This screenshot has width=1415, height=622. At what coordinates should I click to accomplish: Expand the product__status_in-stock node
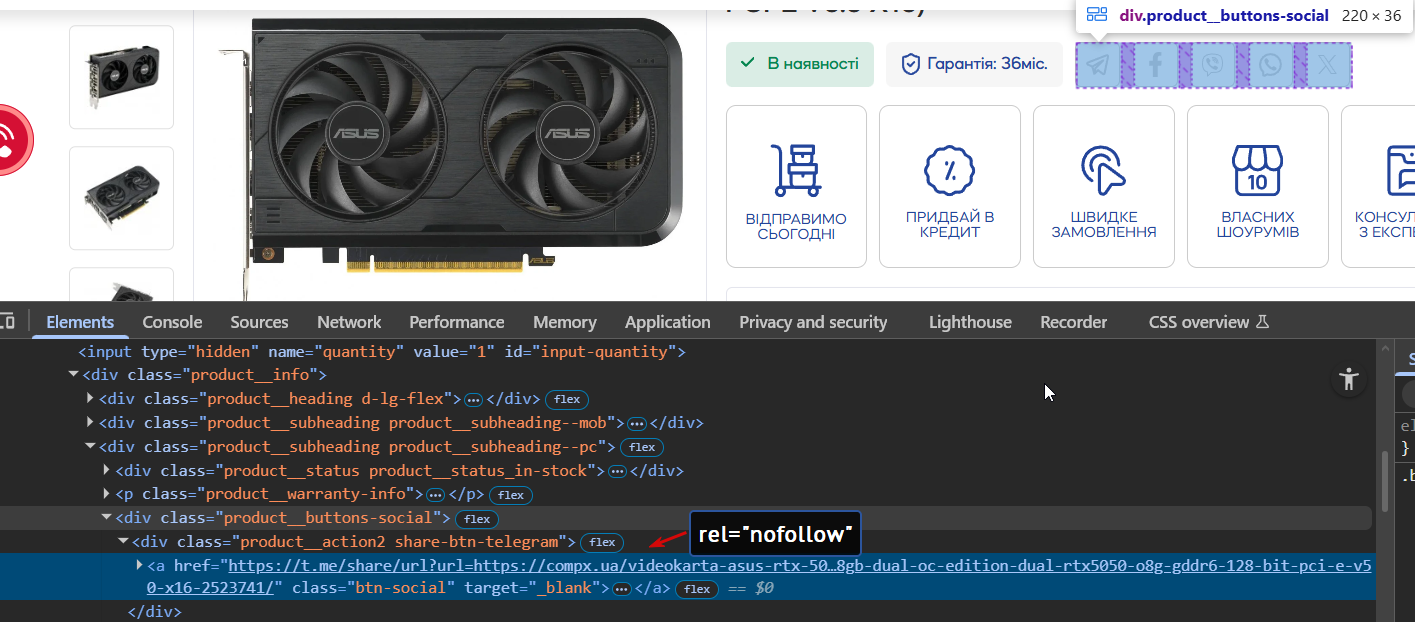coord(107,470)
